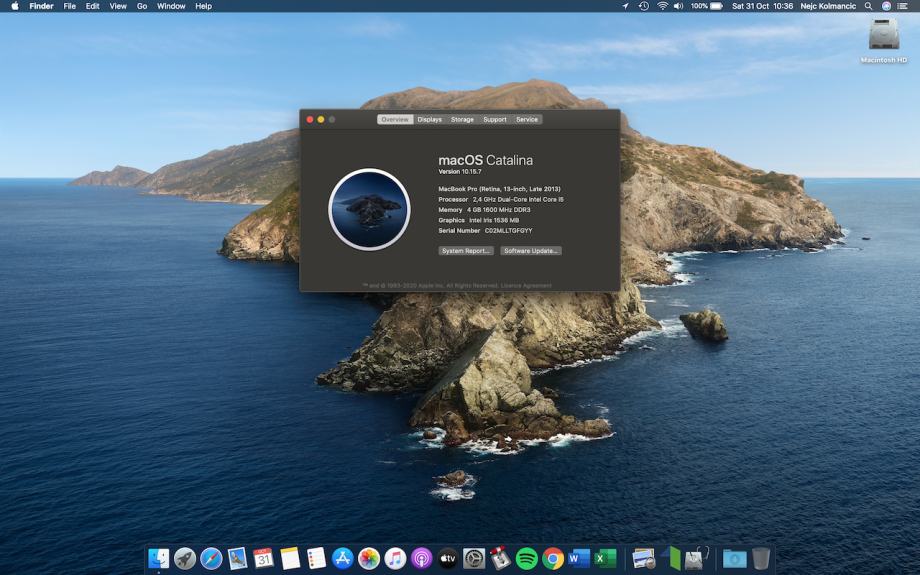Close the About This Mac window
Image resolution: width=920 pixels, height=575 pixels.
(310, 119)
